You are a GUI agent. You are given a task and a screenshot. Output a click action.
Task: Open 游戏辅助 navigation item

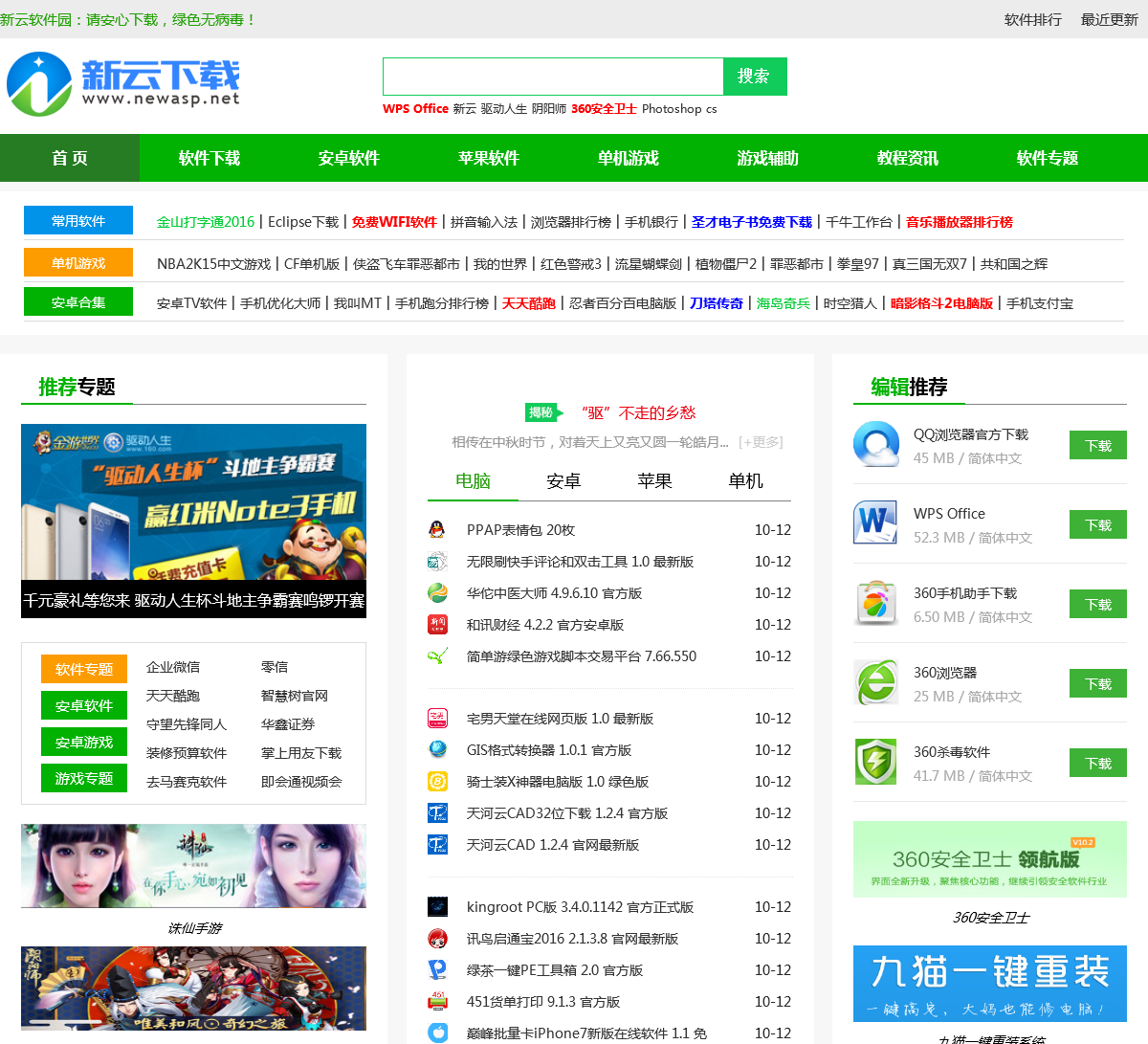point(768,158)
